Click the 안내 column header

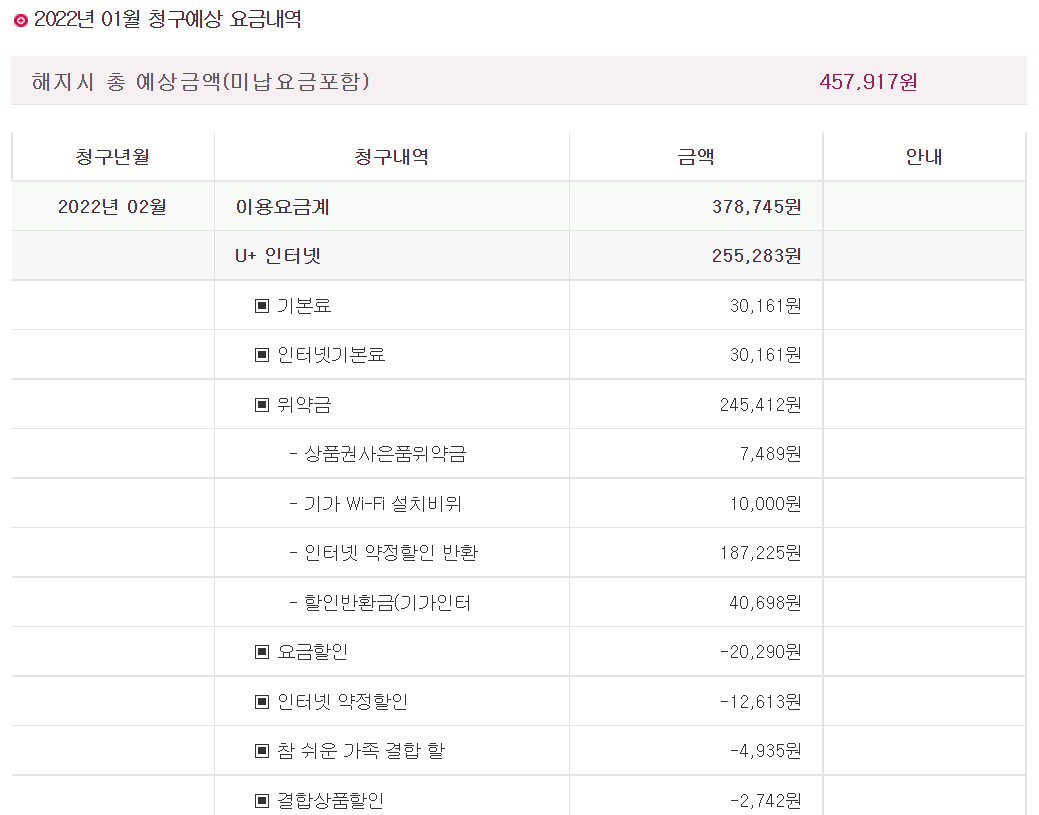pyautogui.click(x=924, y=157)
